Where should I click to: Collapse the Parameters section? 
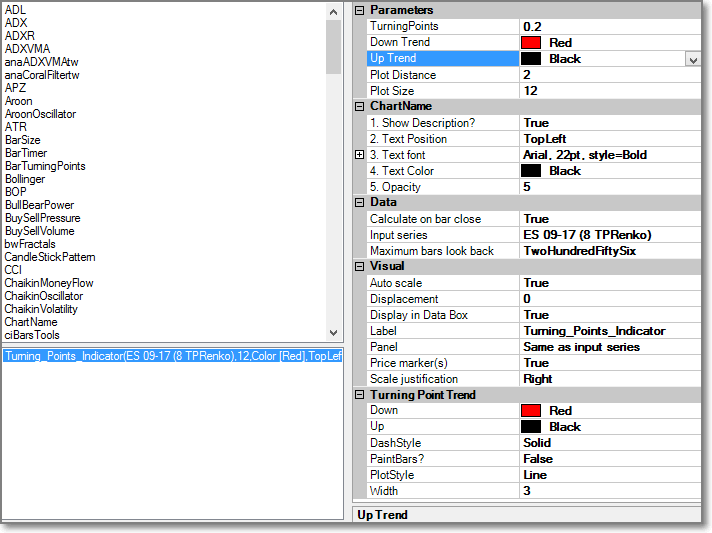point(360,10)
